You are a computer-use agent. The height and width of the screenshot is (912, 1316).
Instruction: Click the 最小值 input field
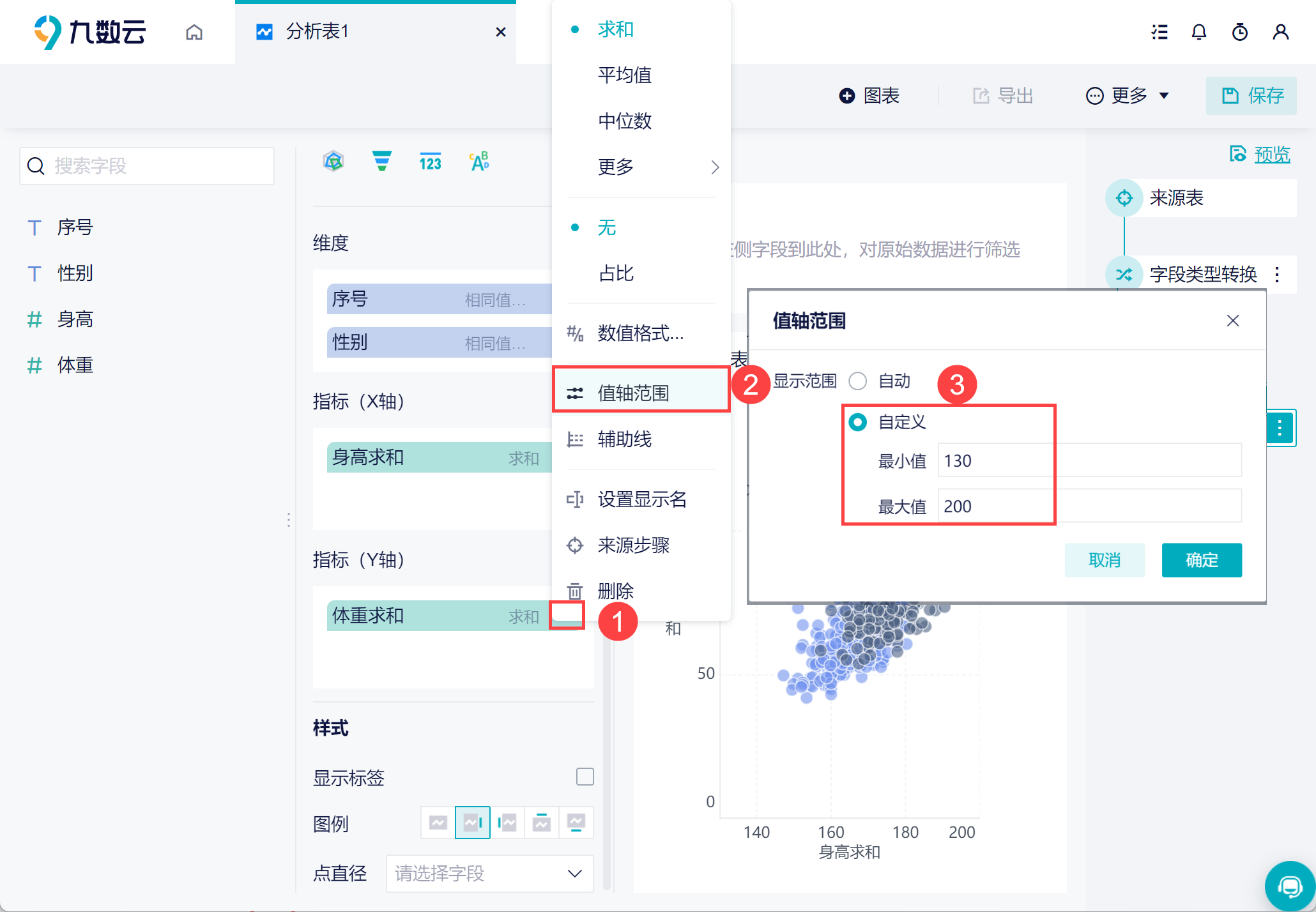pos(1089,460)
